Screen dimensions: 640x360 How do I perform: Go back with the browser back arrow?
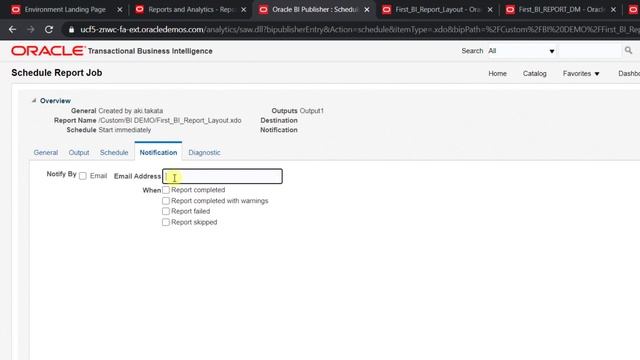12,29
